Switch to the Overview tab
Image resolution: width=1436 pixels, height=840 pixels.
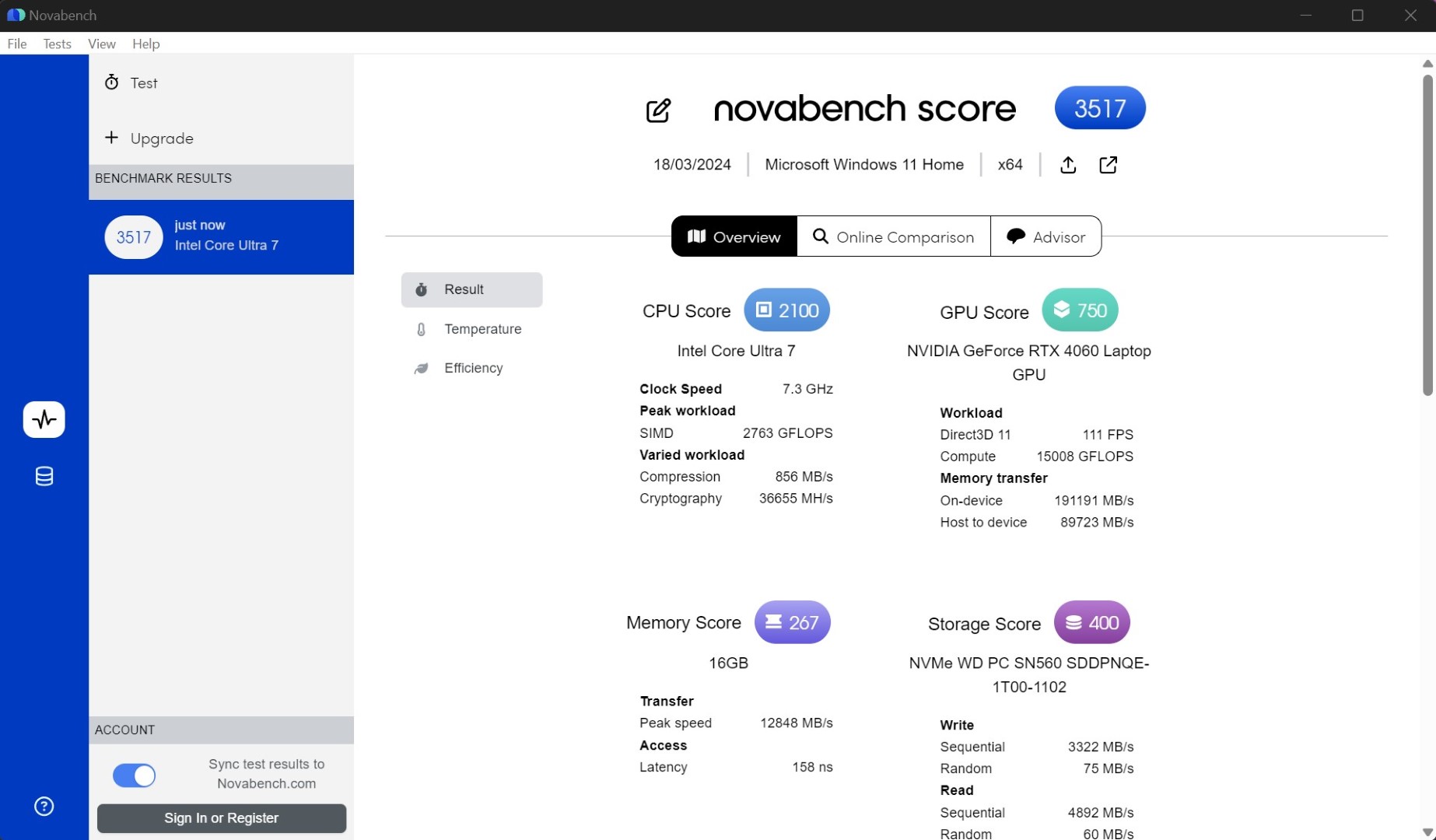(x=734, y=236)
